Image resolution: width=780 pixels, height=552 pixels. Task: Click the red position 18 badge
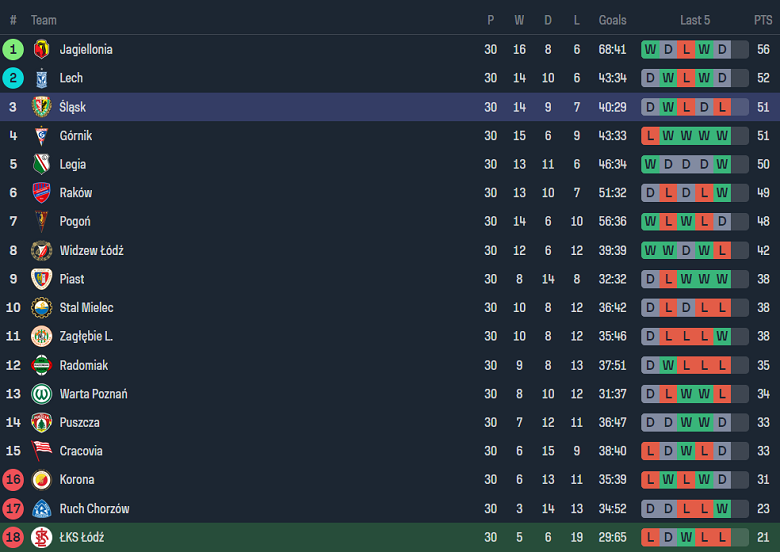(13, 538)
